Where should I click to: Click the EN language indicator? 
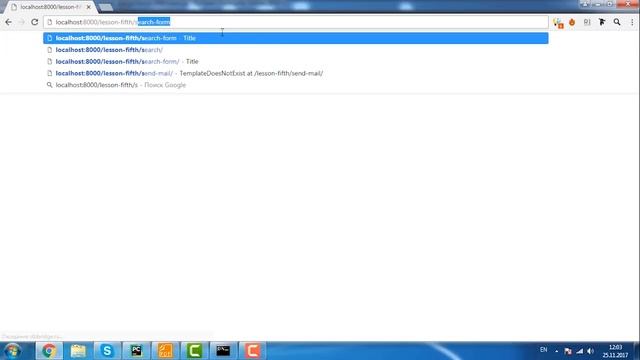point(543,350)
